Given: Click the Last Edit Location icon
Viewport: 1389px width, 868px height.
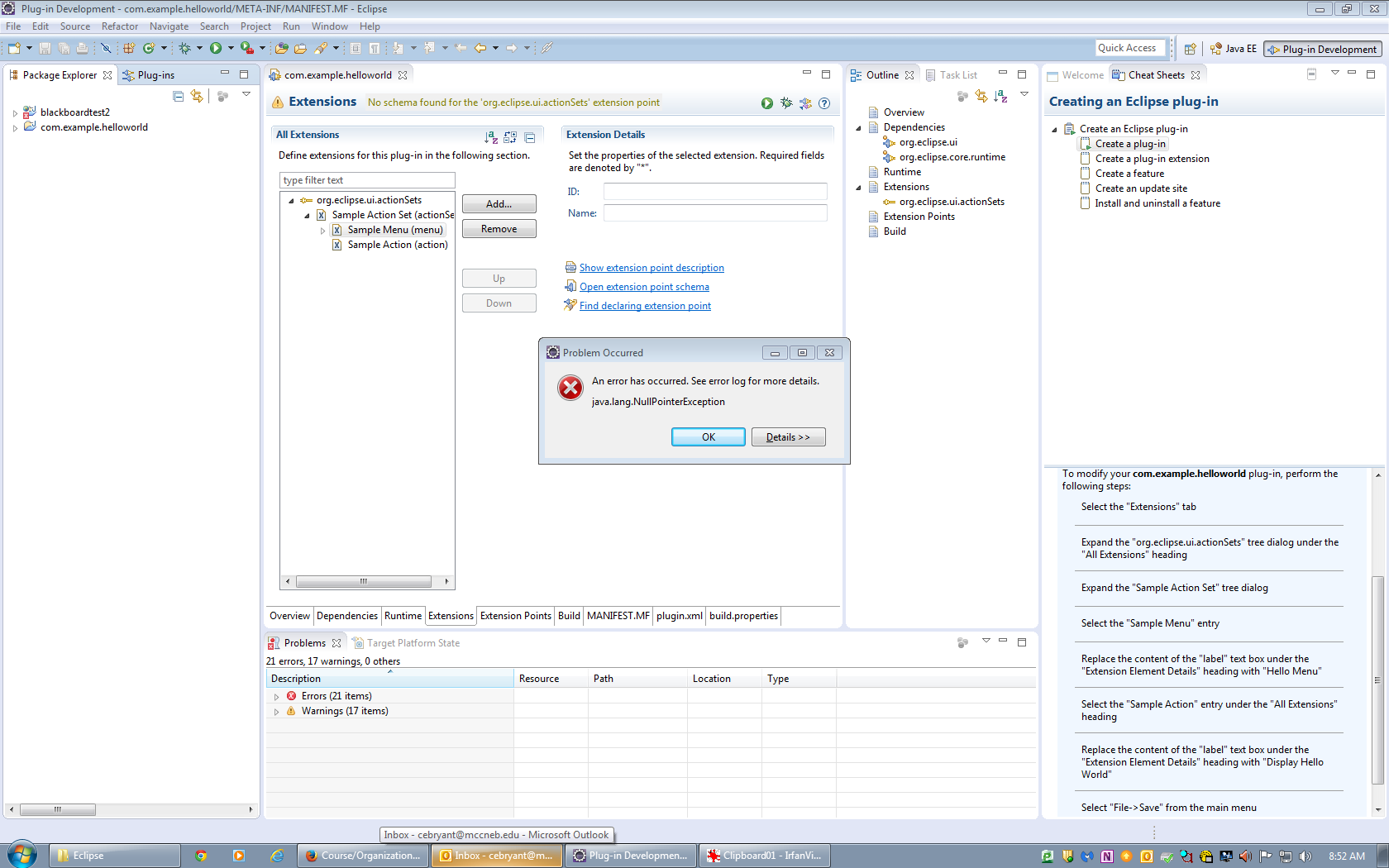Looking at the screenshot, I should 461,48.
